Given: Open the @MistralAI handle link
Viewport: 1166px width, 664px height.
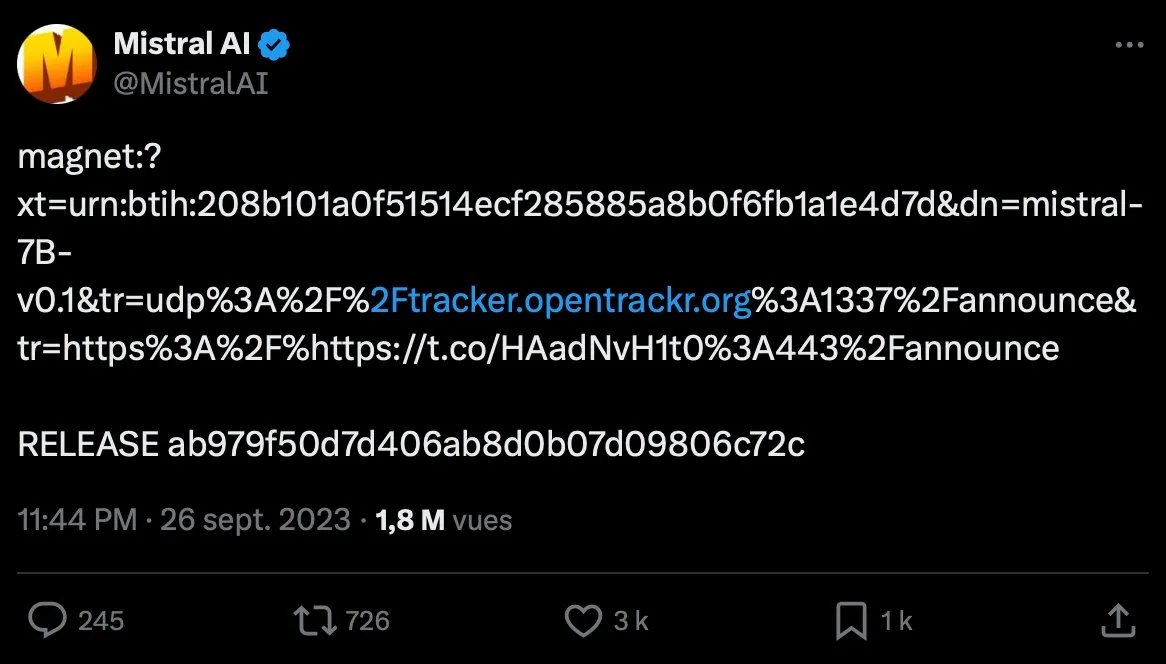Looking at the screenshot, I should (x=190, y=82).
